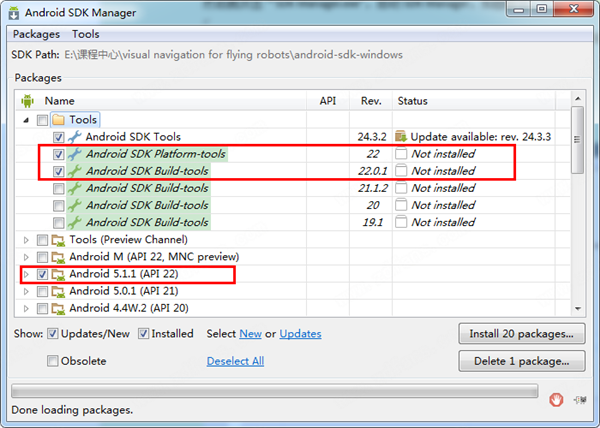Image resolution: width=600 pixels, height=428 pixels.
Task: Click the Tools folder icon
Action: tap(59, 120)
